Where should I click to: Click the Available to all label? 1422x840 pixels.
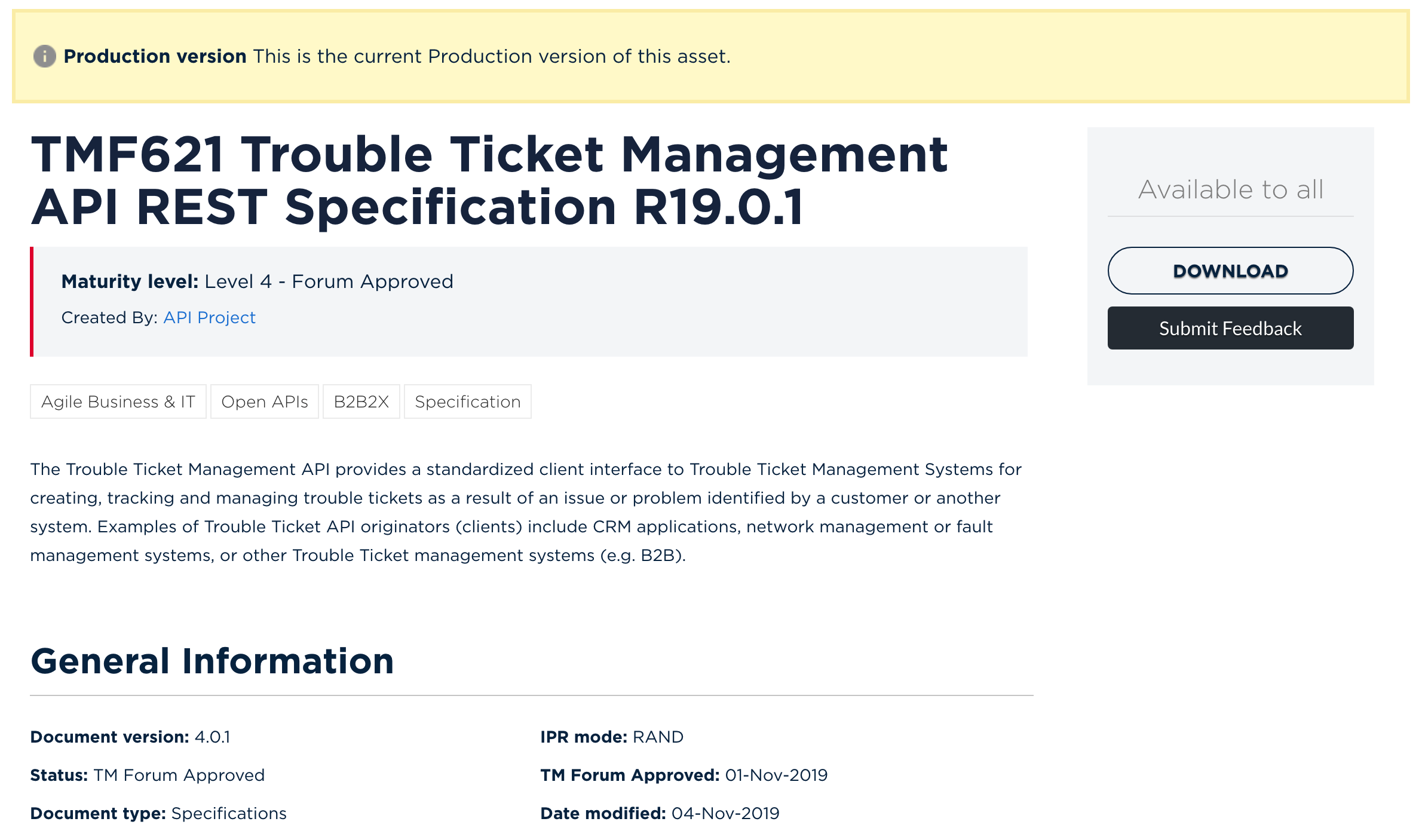1231,190
